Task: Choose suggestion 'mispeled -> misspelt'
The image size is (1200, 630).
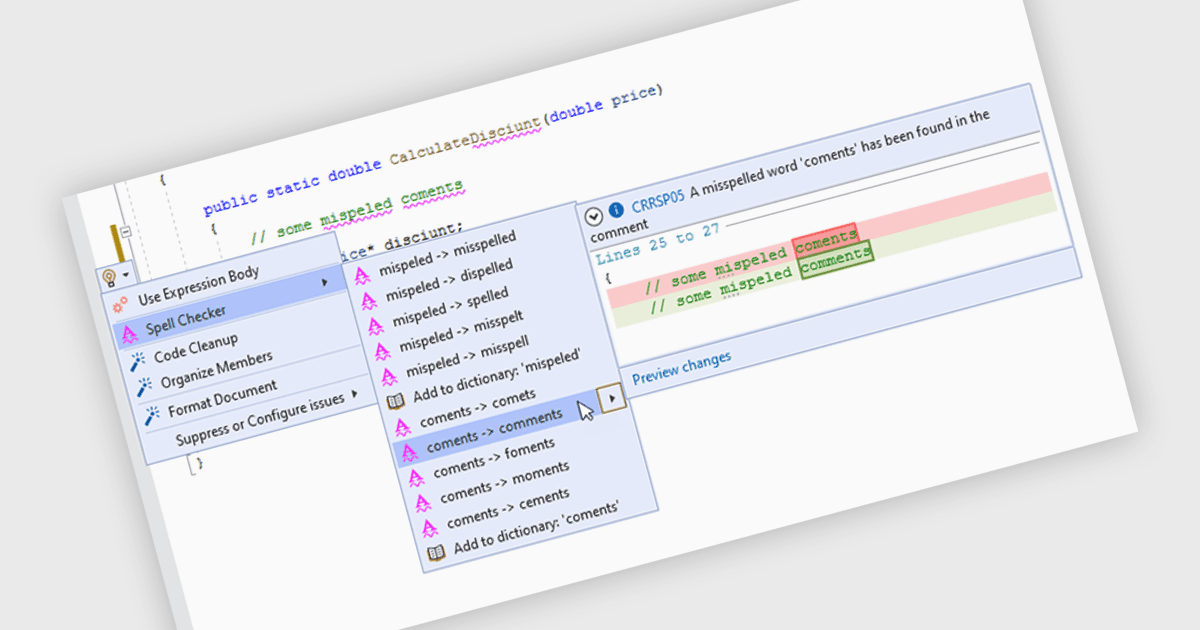Action: point(463,331)
